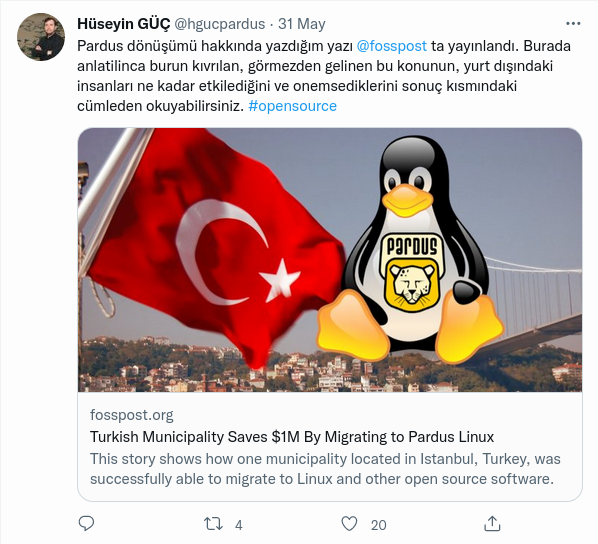This screenshot has height=544, width=598.
Task: Click the 31 May timestamp
Action: (x=302, y=24)
